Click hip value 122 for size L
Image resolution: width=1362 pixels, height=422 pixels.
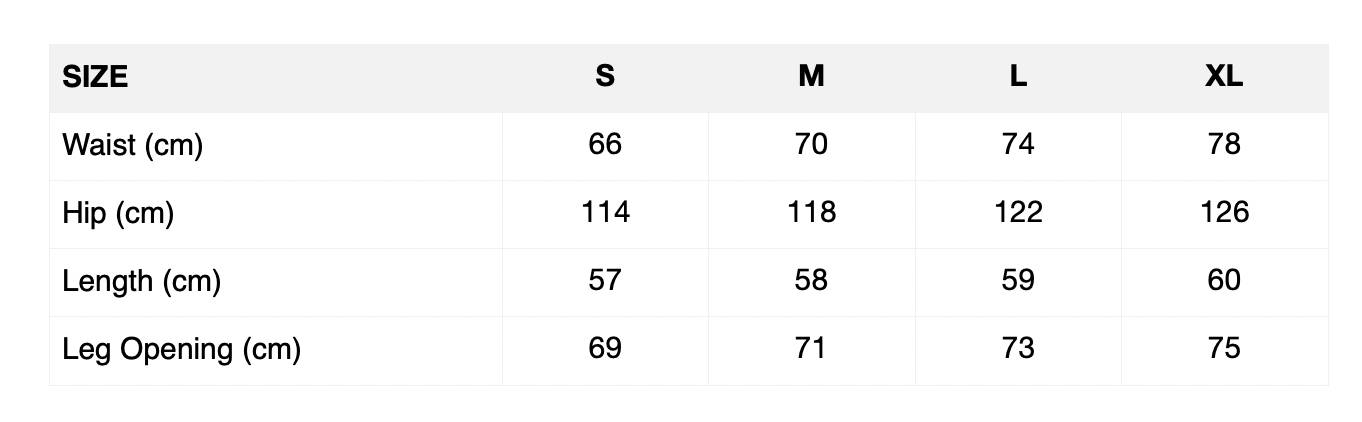(x=1018, y=213)
